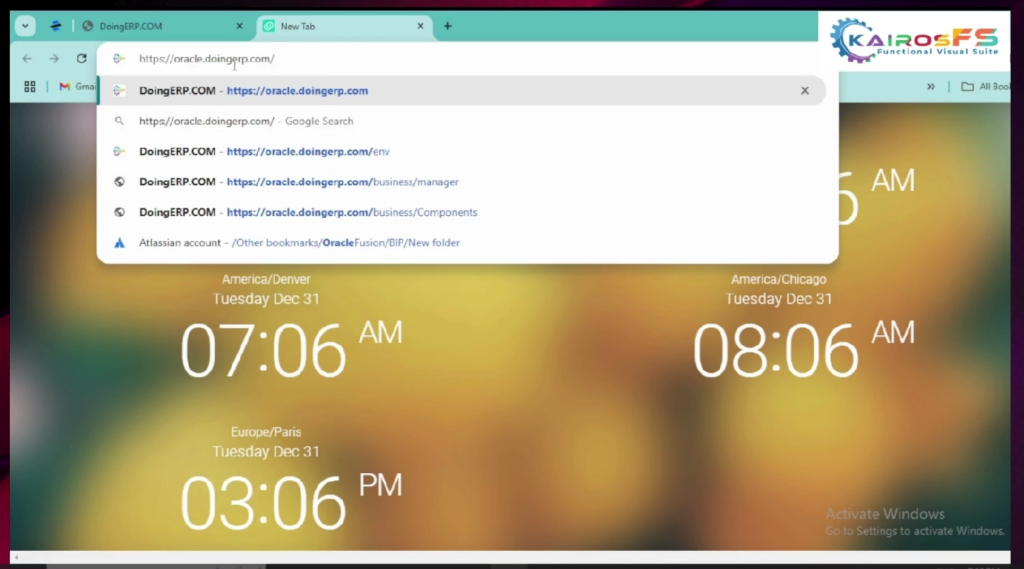Open the Gmail bookmark

[x=77, y=87]
